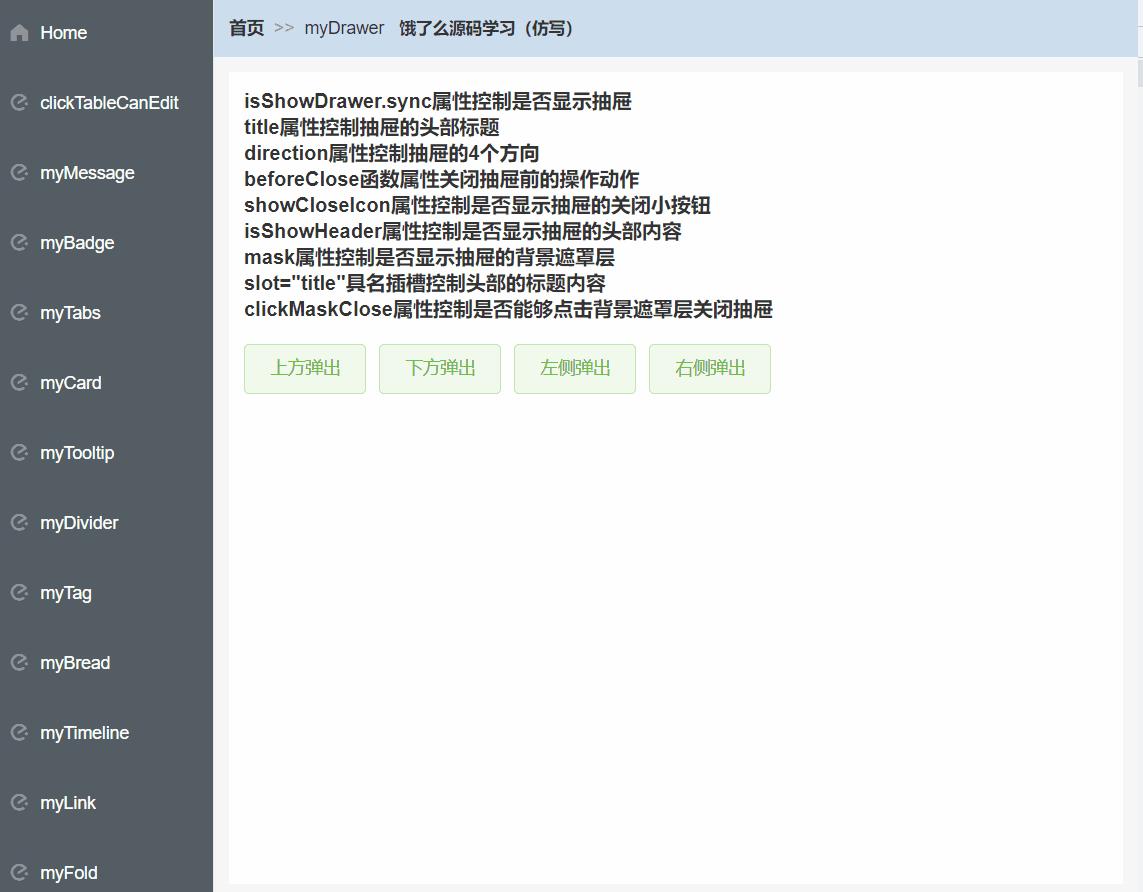Click the Home house icon in sidebar
This screenshot has height=892, width=1143.
click(x=20, y=33)
